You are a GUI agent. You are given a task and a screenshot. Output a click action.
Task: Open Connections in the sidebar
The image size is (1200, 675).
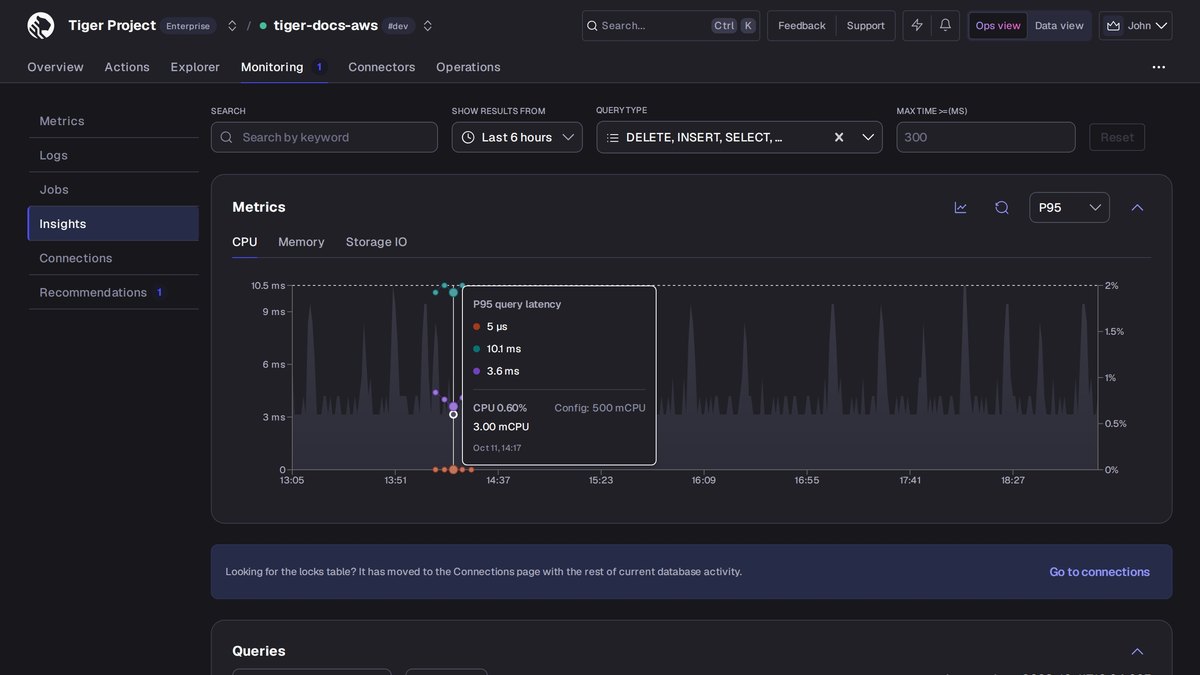coord(113,258)
